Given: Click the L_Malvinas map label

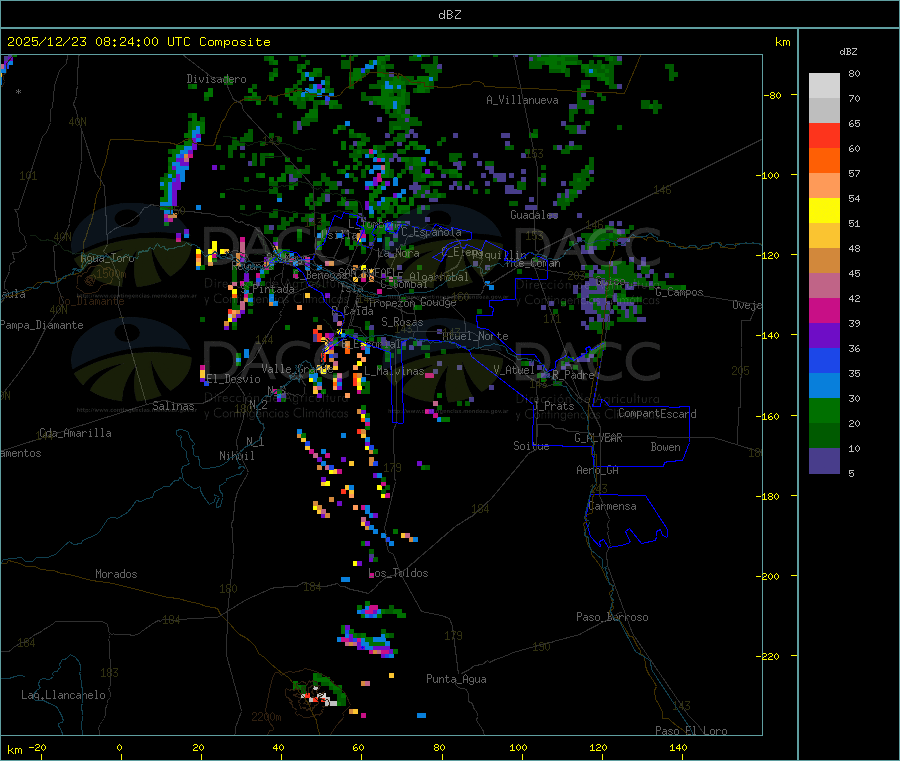Looking at the screenshot, I should point(394,371).
